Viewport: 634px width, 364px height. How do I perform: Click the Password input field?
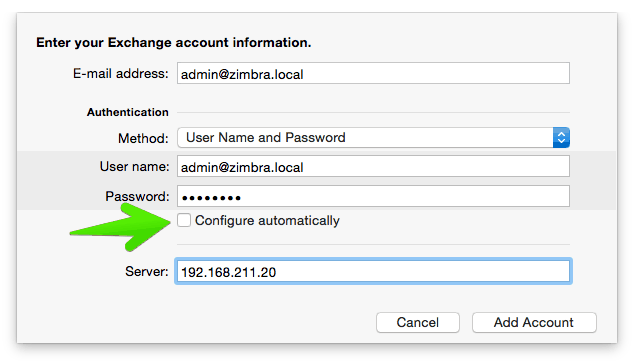click(373, 196)
